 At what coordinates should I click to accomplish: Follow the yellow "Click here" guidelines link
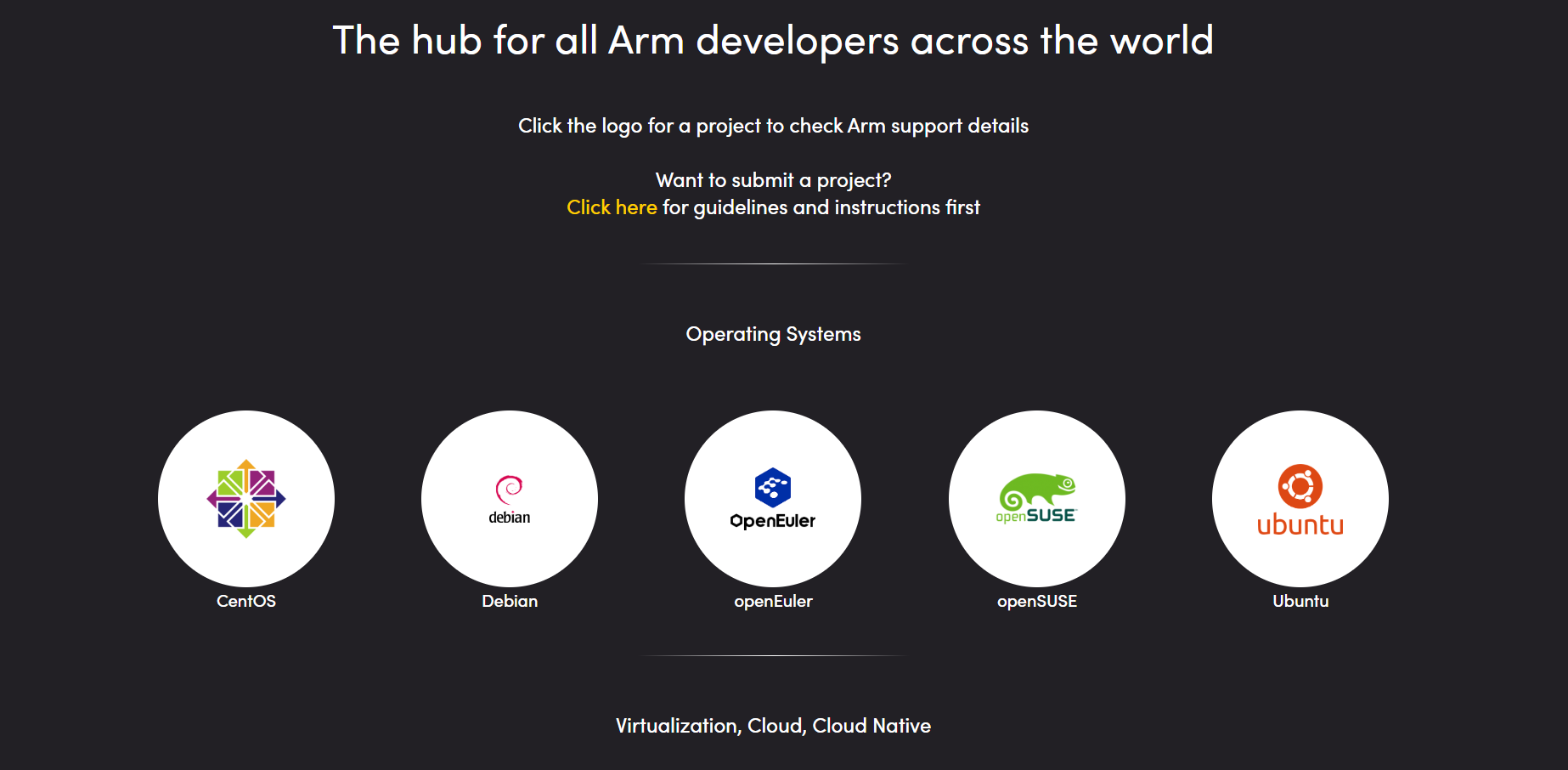click(612, 207)
